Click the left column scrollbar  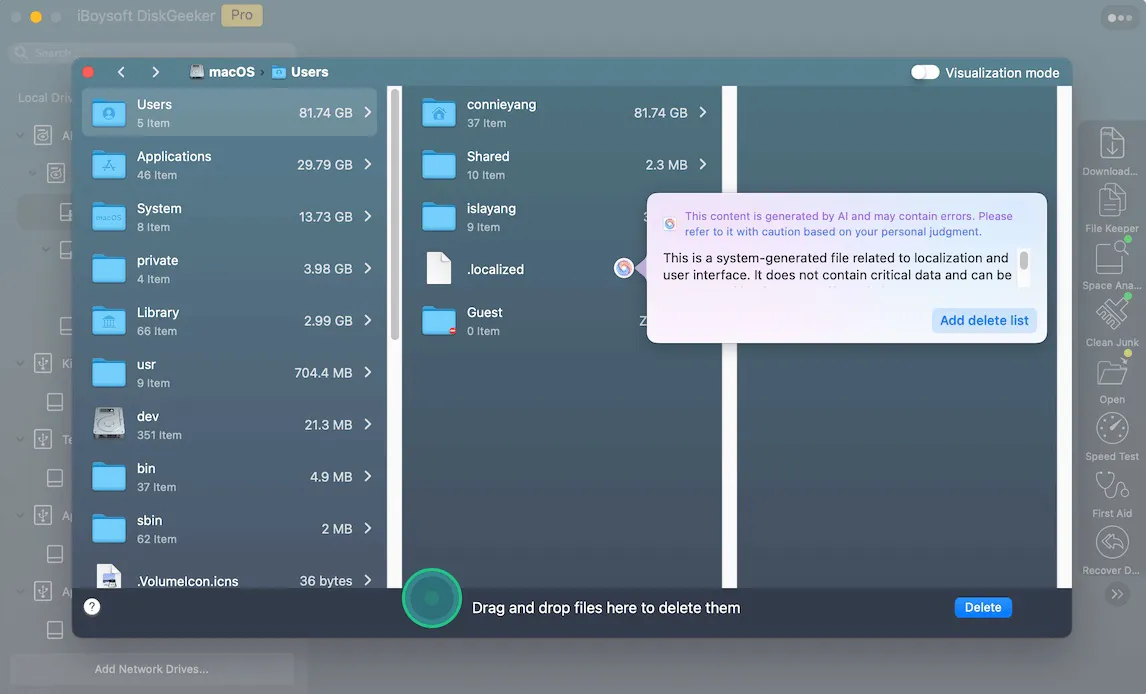pyautogui.click(x=395, y=214)
